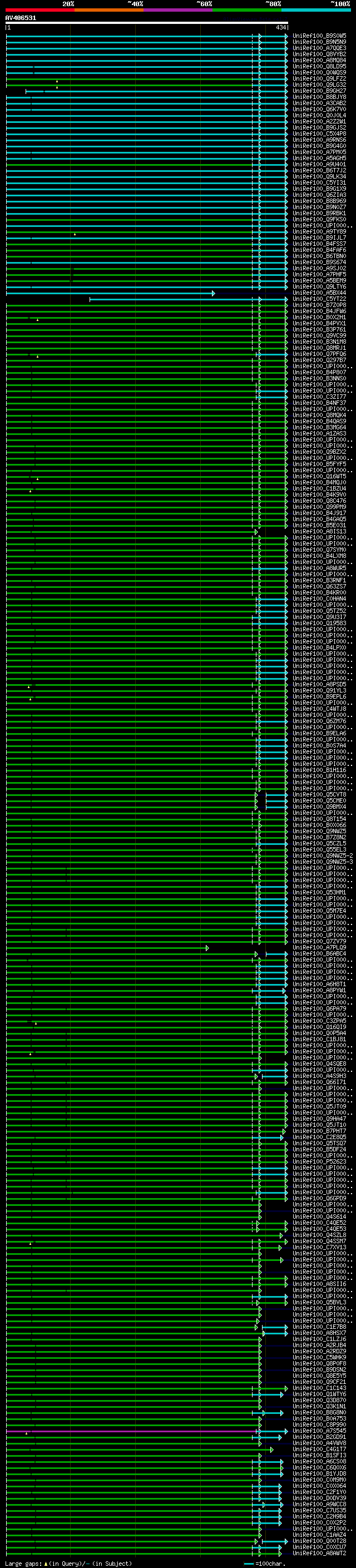Follow the UniRef100_Q9LK34 link
356x1568 pixels.
click(x=319, y=176)
